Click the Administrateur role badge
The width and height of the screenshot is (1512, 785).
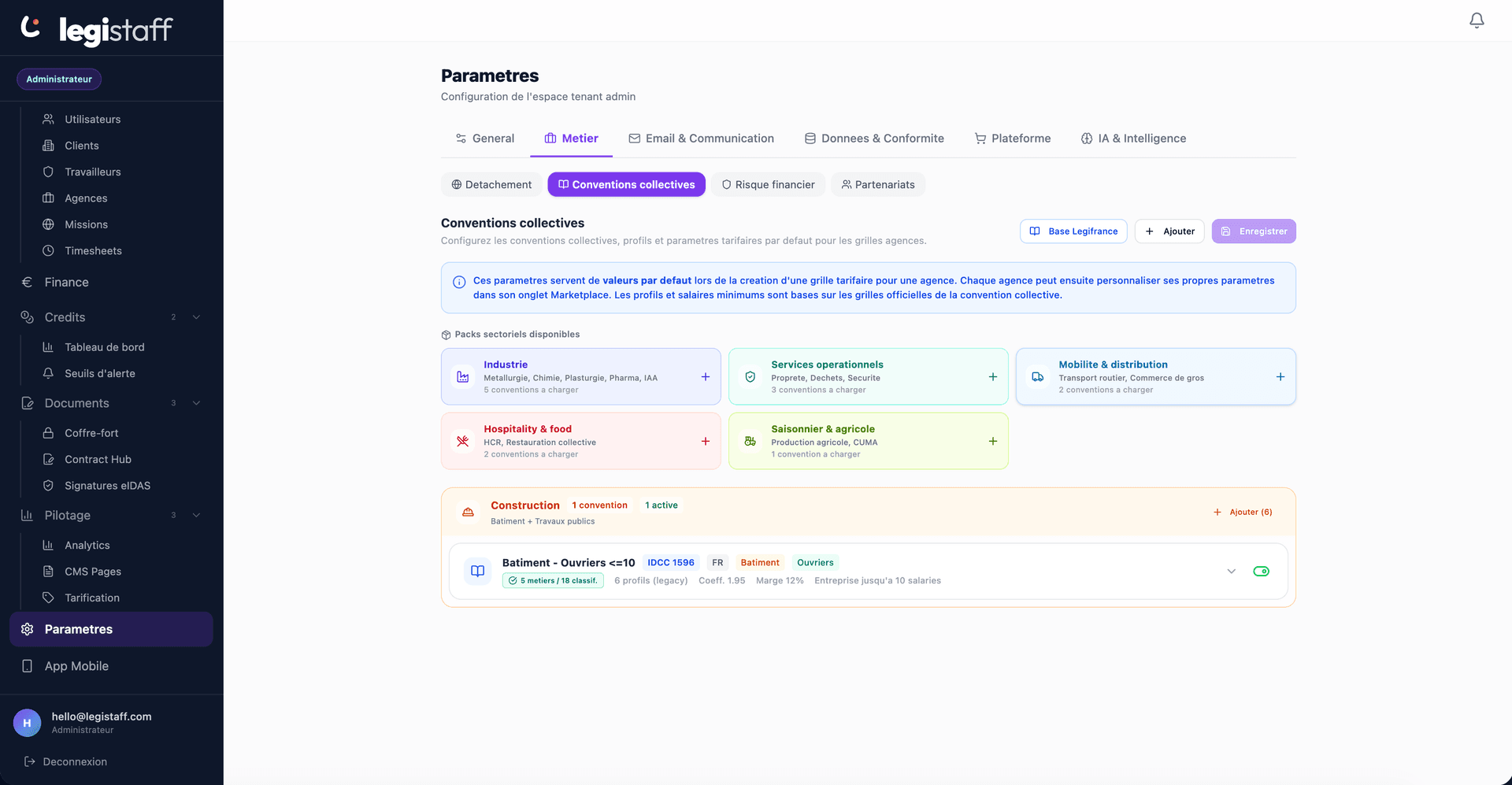pos(59,79)
